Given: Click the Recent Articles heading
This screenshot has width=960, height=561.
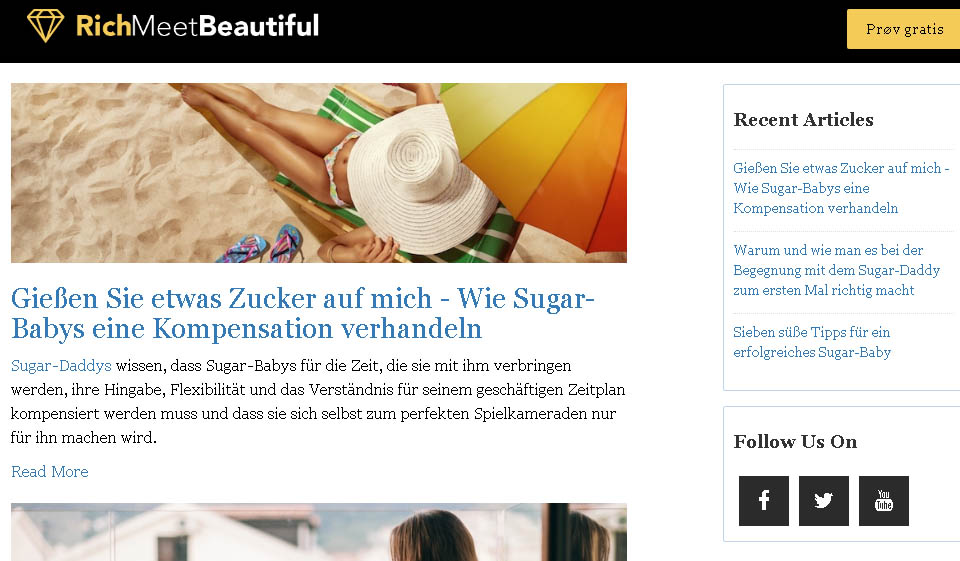Looking at the screenshot, I should 803,119.
